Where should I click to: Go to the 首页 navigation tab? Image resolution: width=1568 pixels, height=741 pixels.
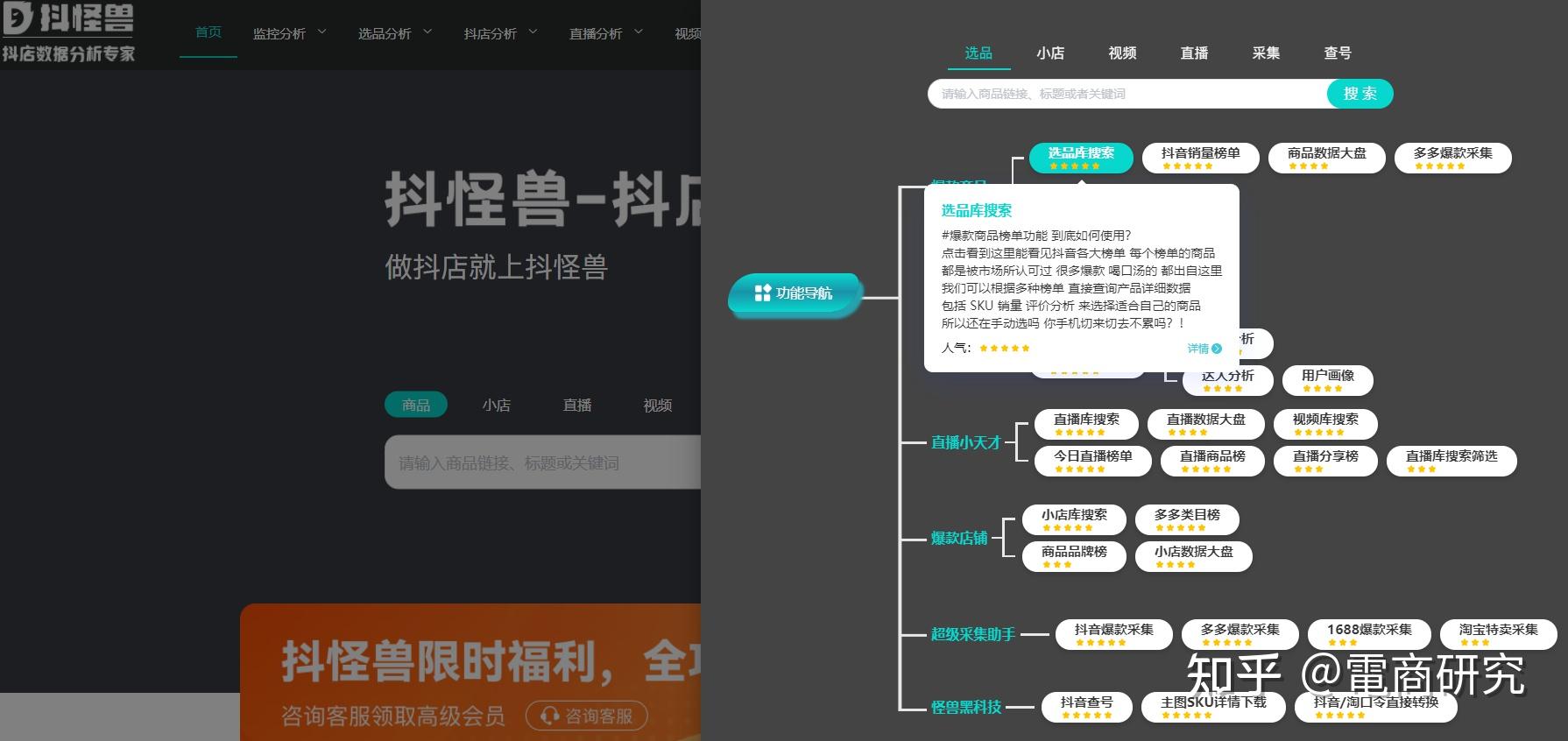[x=208, y=32]
